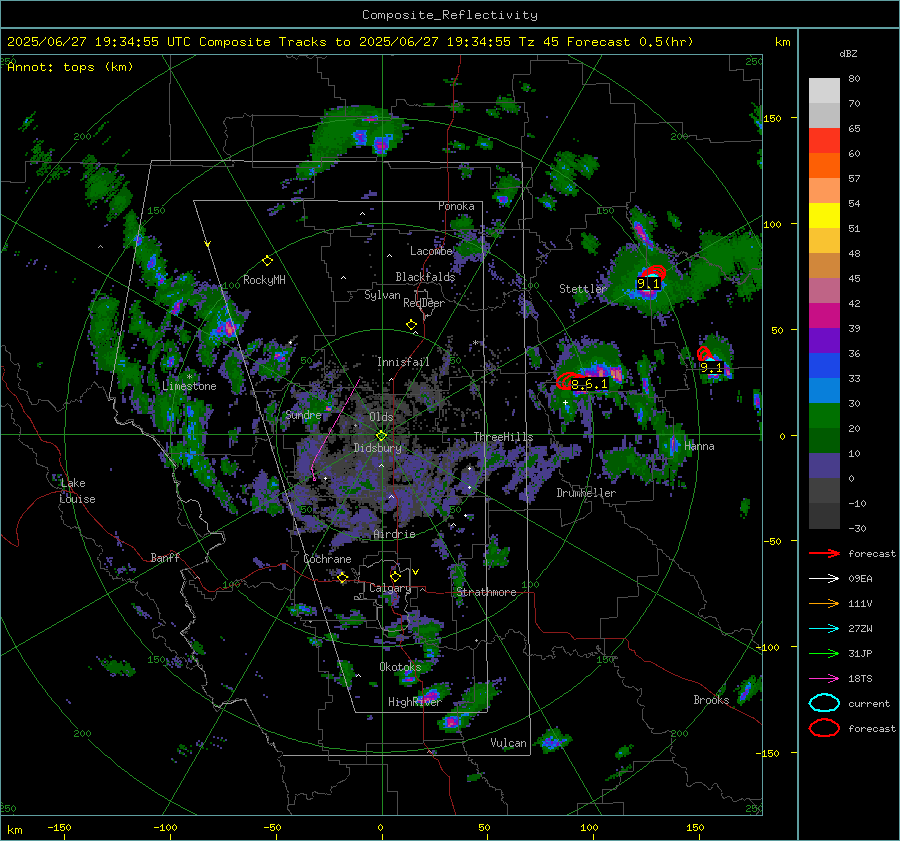The height and width of the screenshot is (841, 900).
Task: Click the 39 dBZ magenta color swatch
Action: tap(824, 316)
